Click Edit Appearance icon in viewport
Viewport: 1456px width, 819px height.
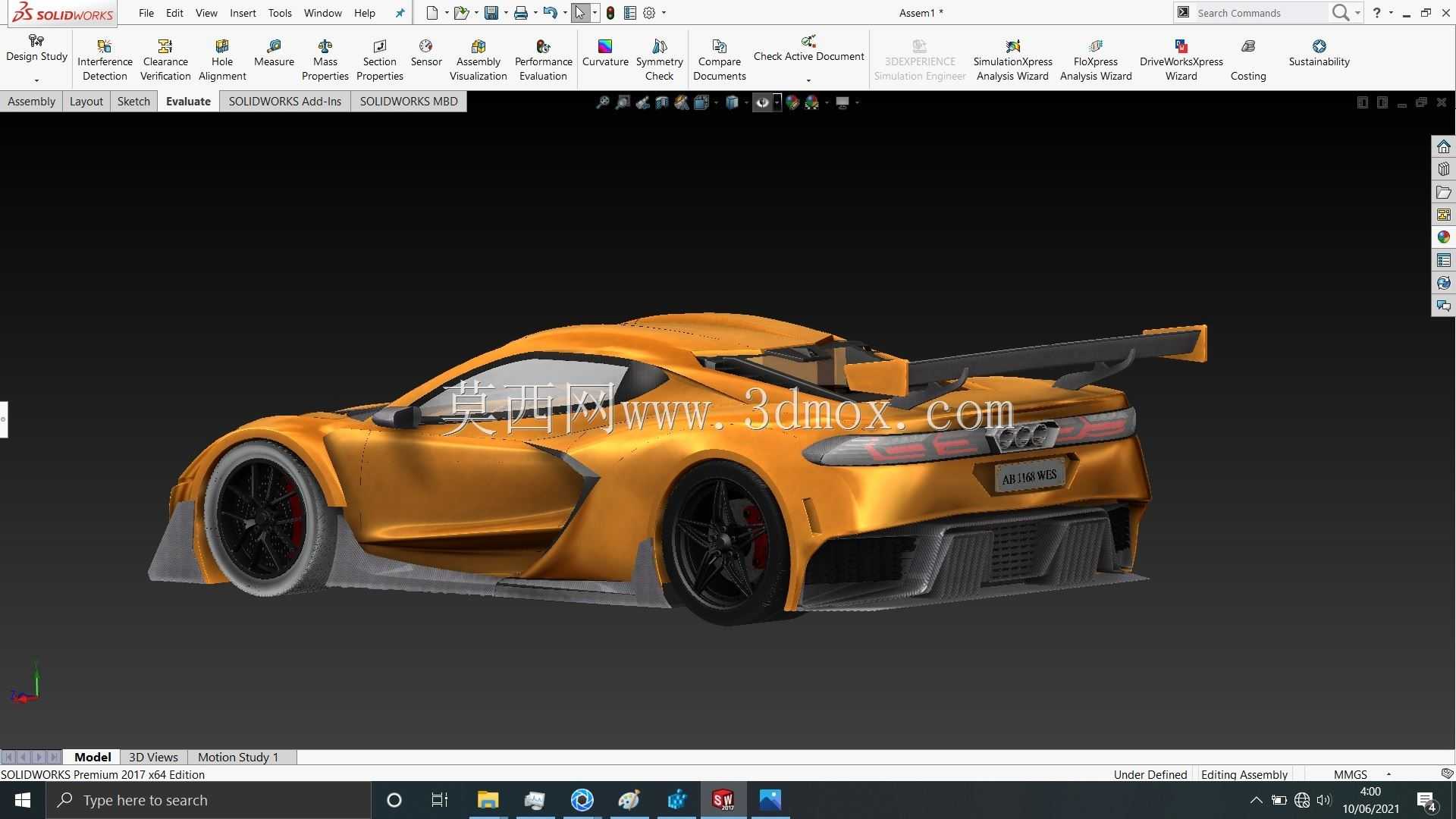point(792,102)
